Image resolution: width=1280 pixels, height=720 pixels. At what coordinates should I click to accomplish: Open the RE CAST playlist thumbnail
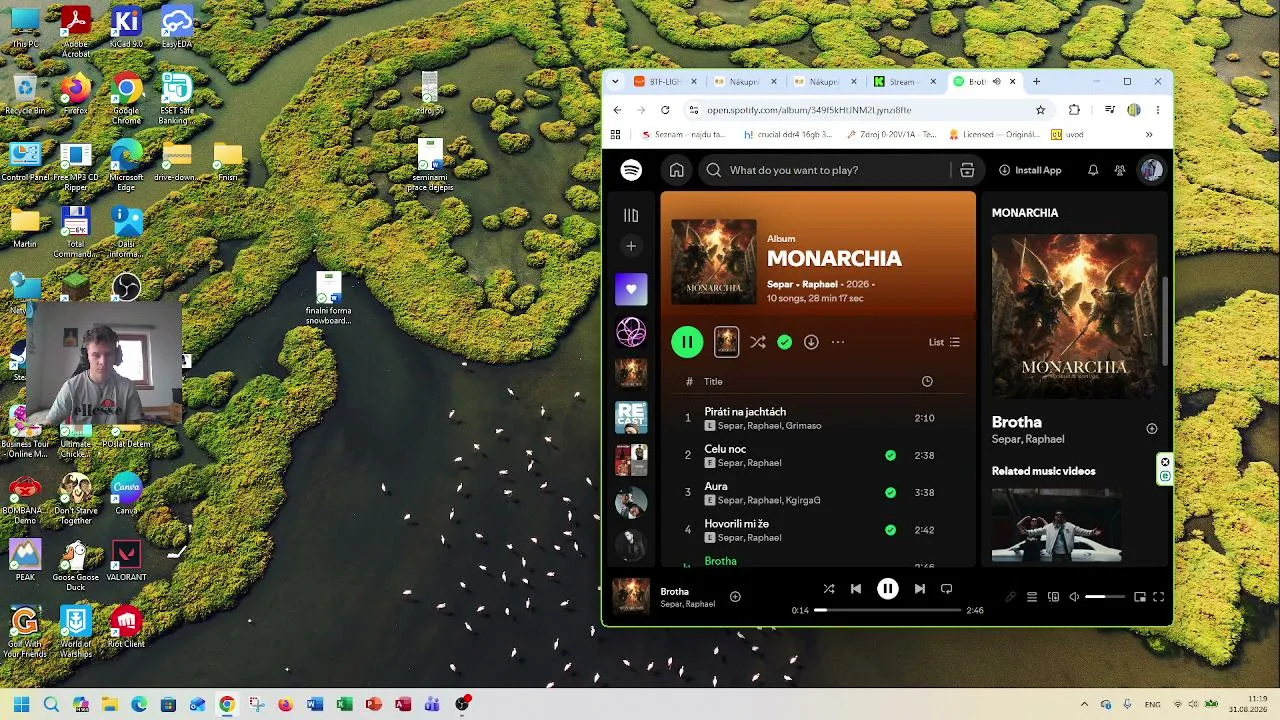pos(631,417)
